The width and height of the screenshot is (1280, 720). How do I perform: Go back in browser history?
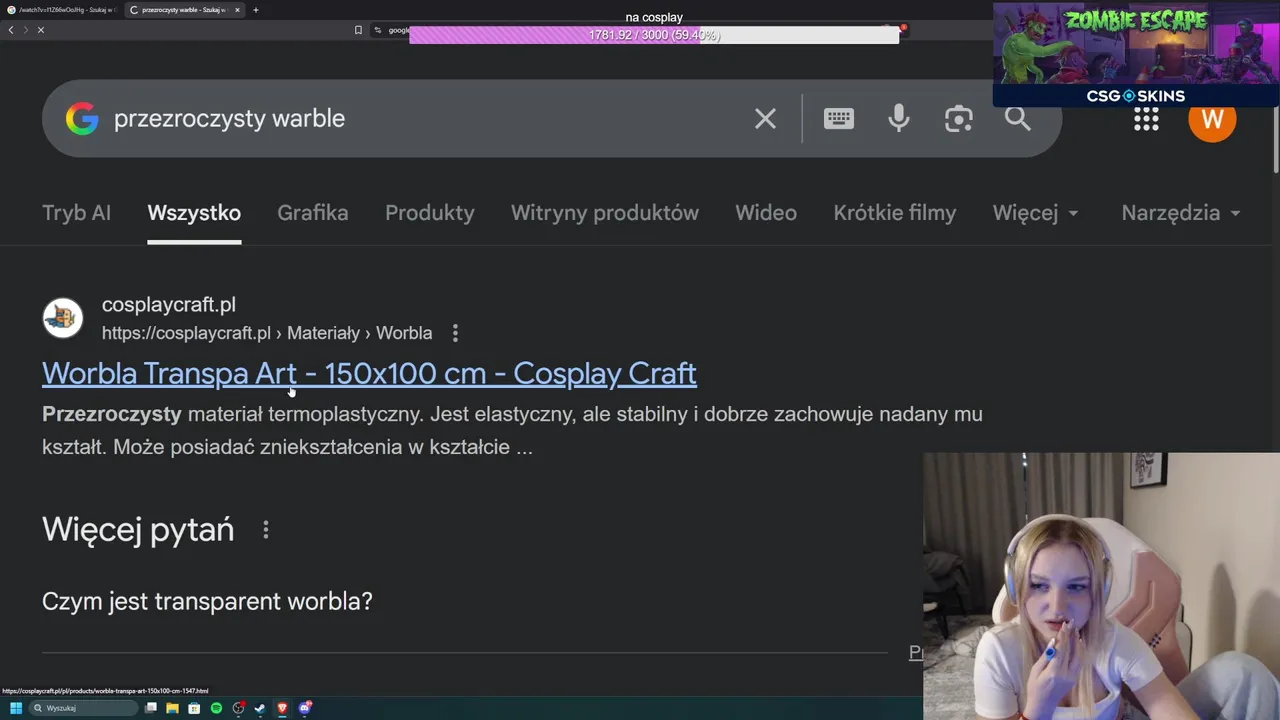tap(11, 30)
